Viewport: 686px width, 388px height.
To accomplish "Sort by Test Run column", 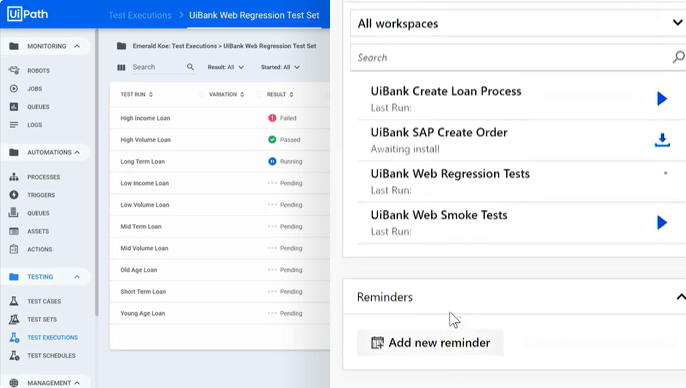I will click(x=136, y=94).
